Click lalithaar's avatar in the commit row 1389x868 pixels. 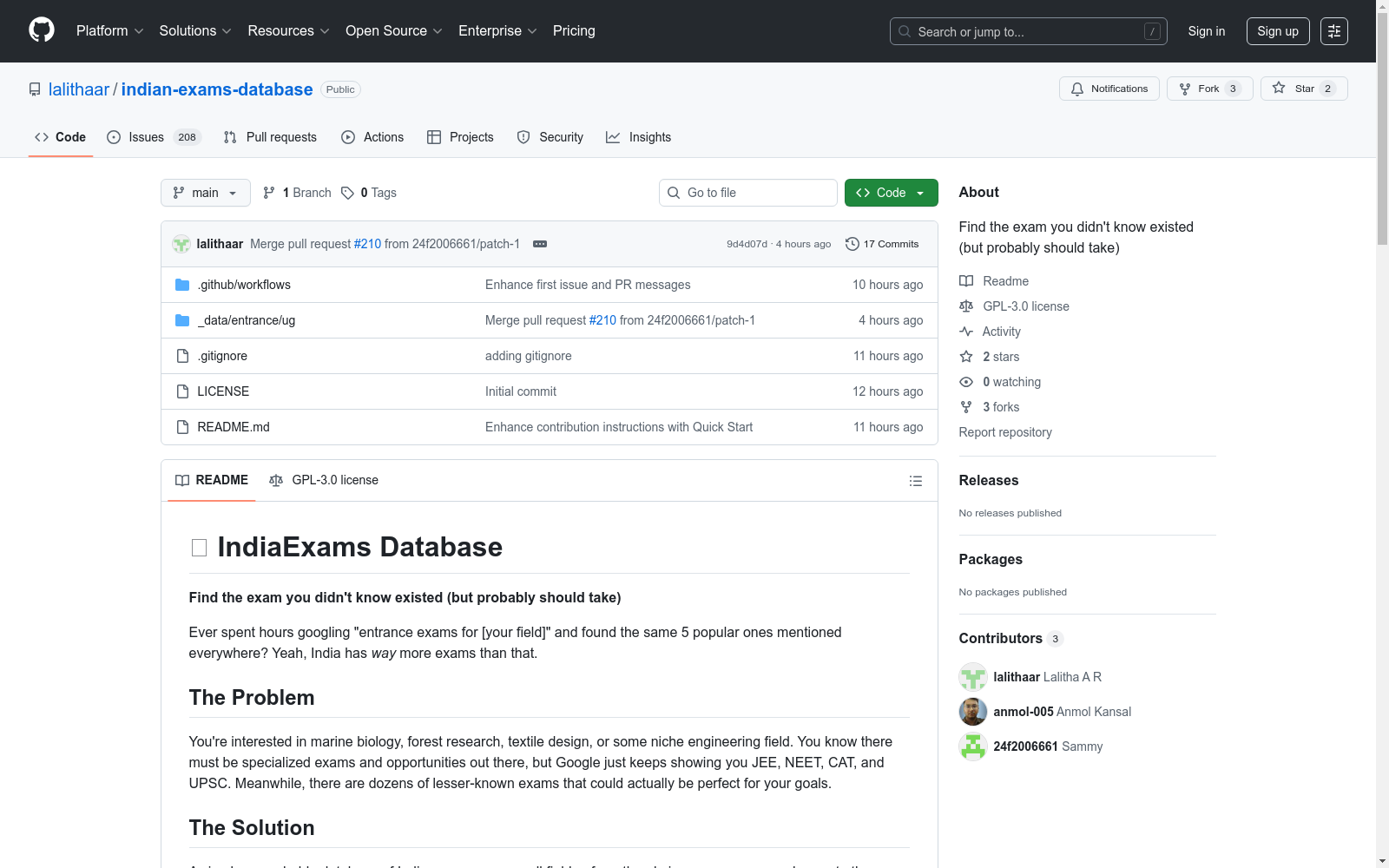181,244
